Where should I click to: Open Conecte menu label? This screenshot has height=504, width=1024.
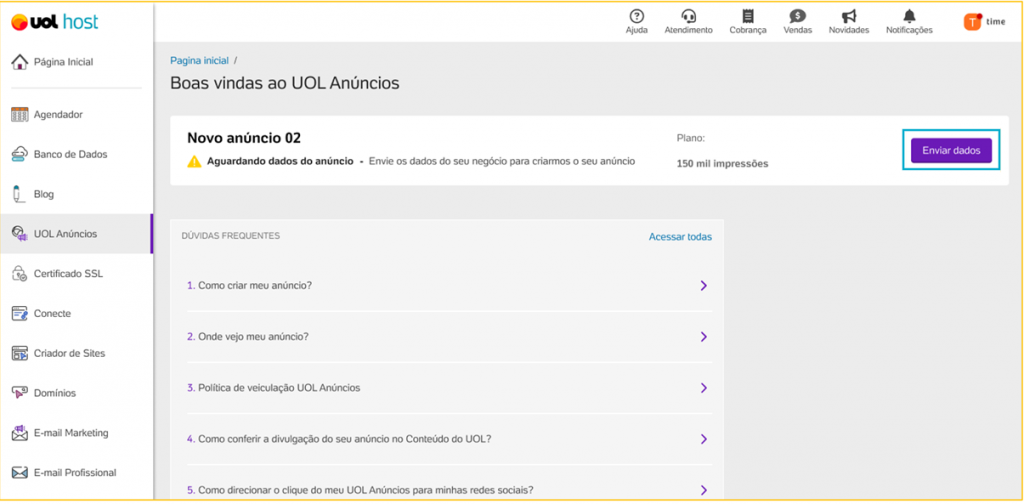point(52,313)
